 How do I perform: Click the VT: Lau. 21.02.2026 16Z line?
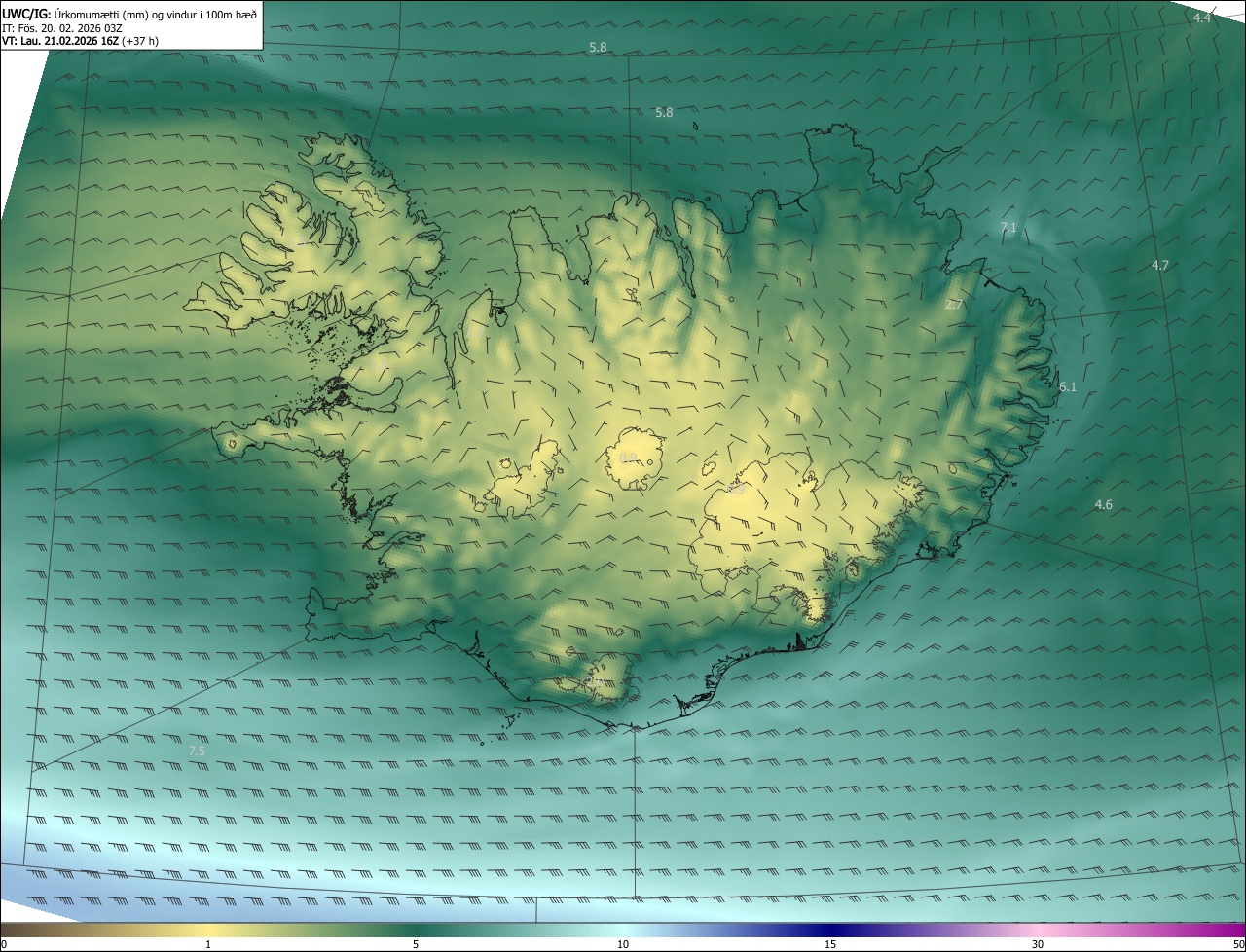click(80, 41)
